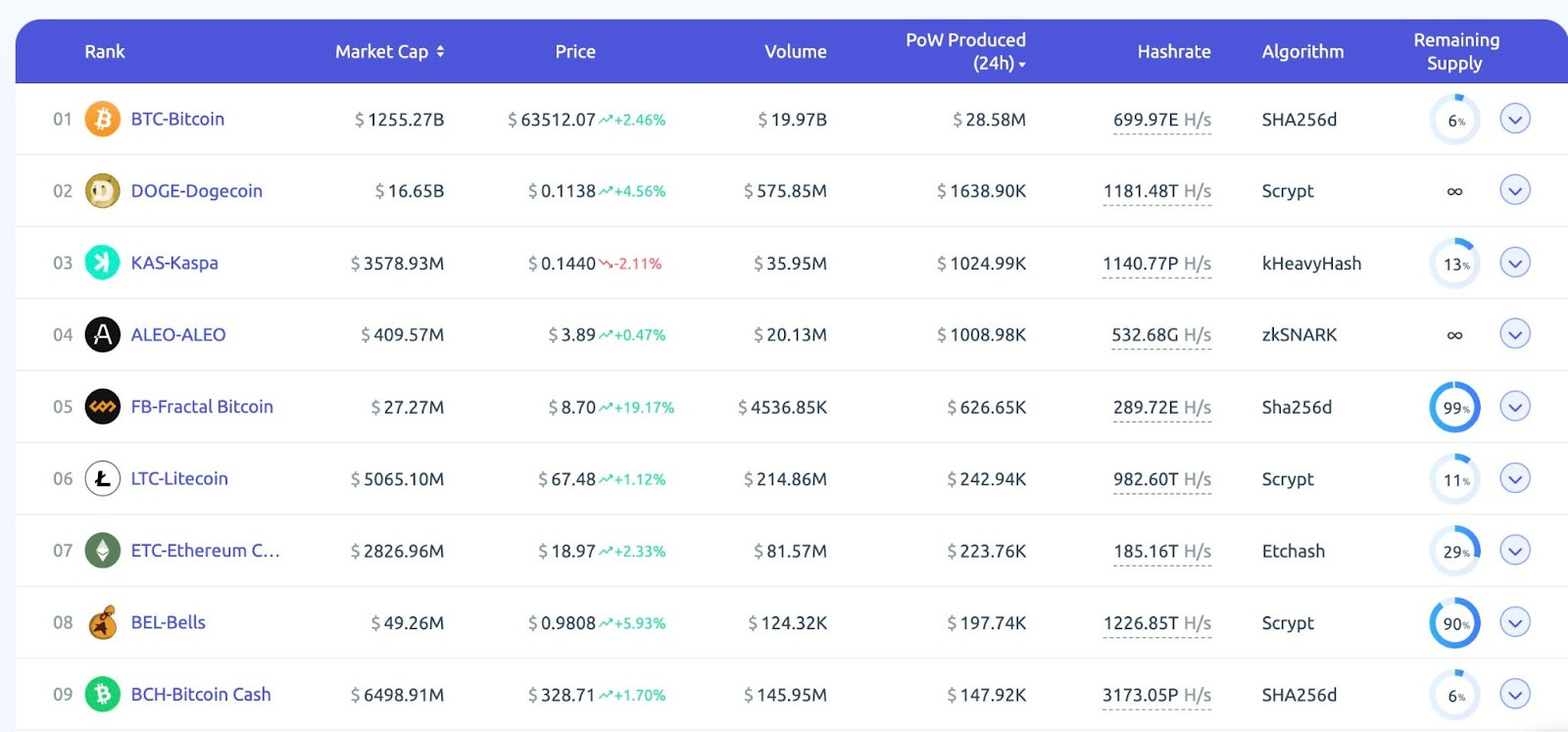Viewport: 1568px width, 732px height.
Task: Open the KAS-Kaspa link
Action: pyautogui.click(x=174, y=263)
